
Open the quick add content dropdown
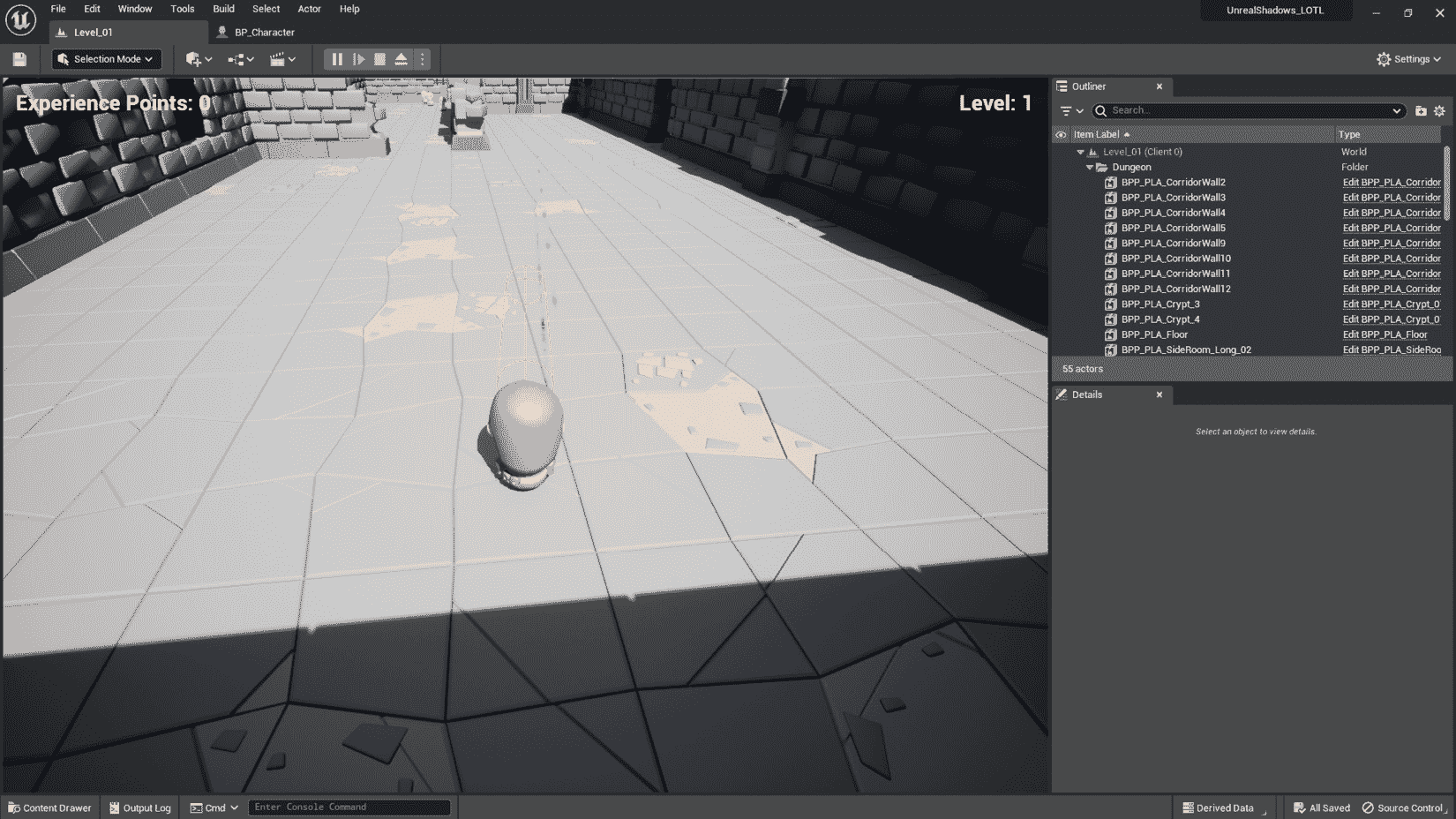[x=199, y=59]
